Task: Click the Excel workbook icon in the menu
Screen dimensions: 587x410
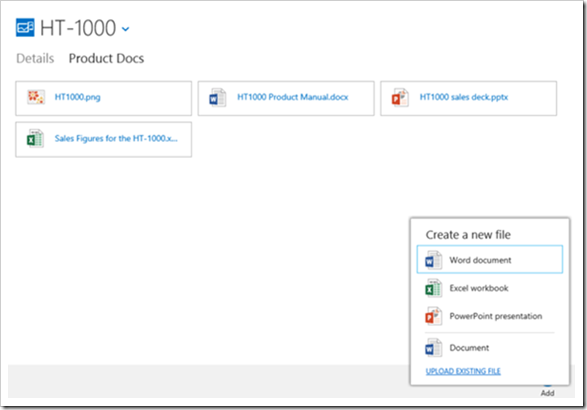Action: click(x=434, y=288)
